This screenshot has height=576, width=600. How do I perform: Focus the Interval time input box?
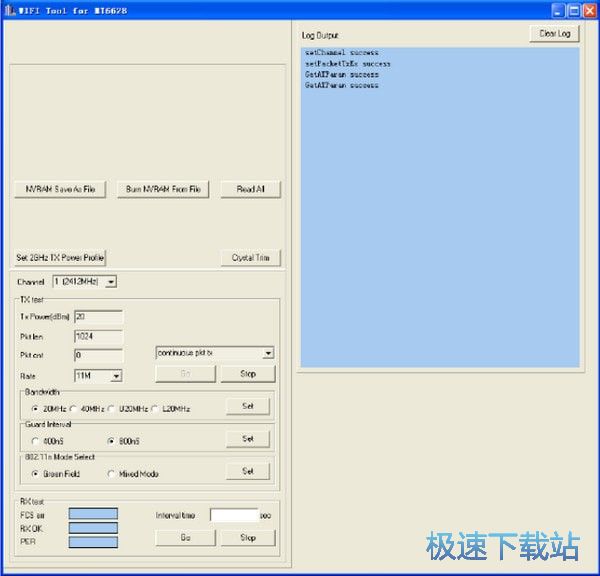click(233, 515)
